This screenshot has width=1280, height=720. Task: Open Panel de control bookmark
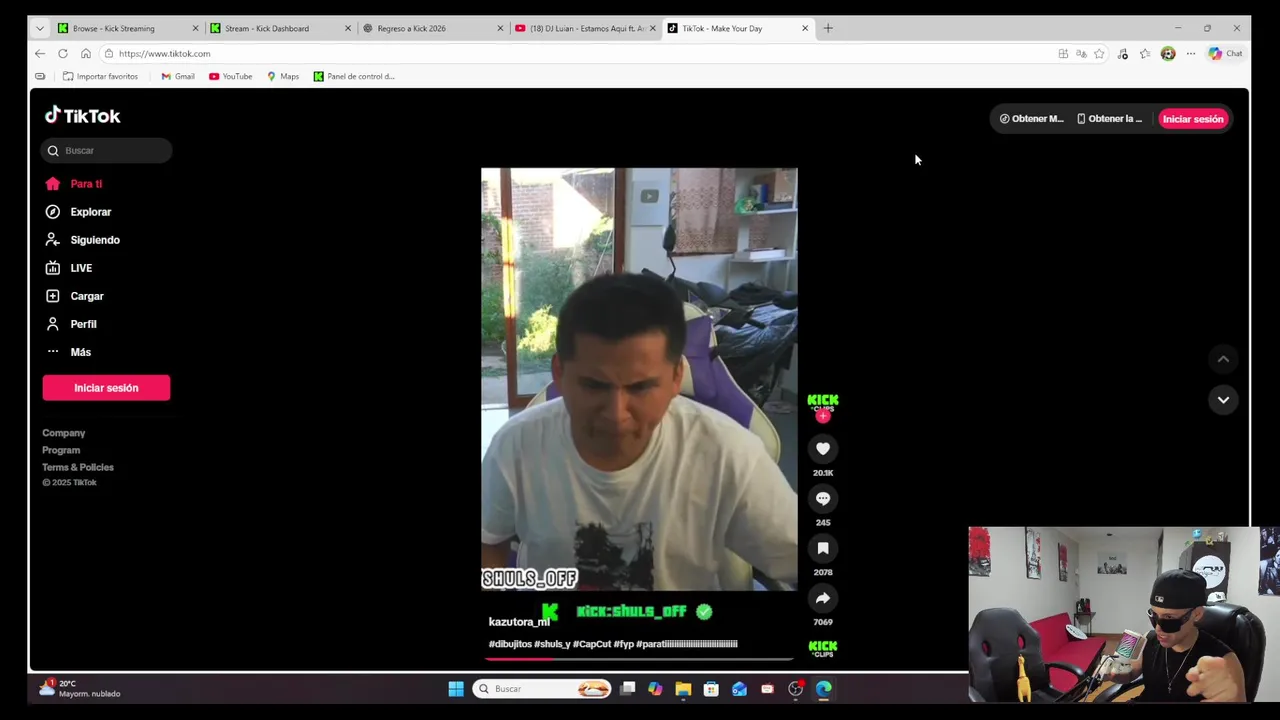pos(354,76)
